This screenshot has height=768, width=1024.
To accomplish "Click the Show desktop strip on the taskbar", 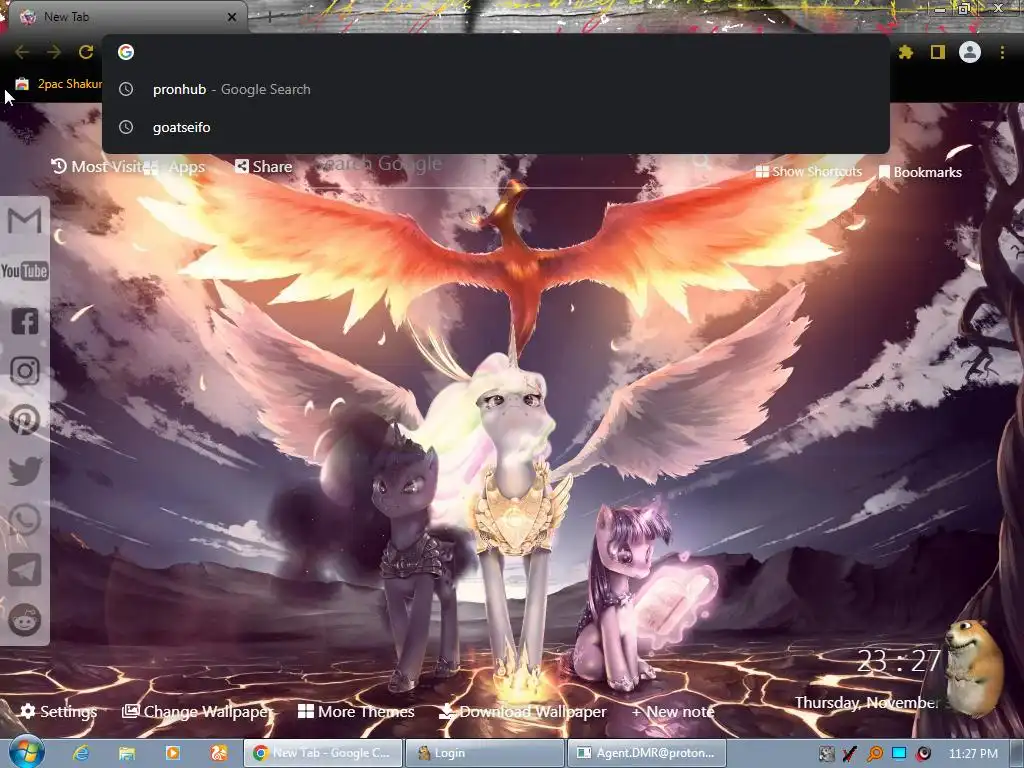I will (x=1019, y=753).
